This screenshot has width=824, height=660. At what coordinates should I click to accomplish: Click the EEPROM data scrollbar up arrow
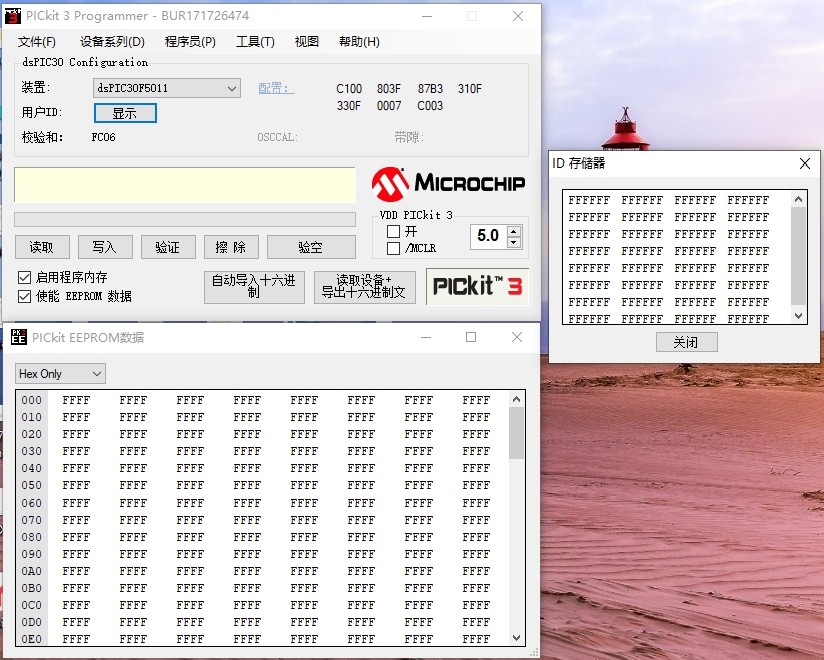pos(517,399)
